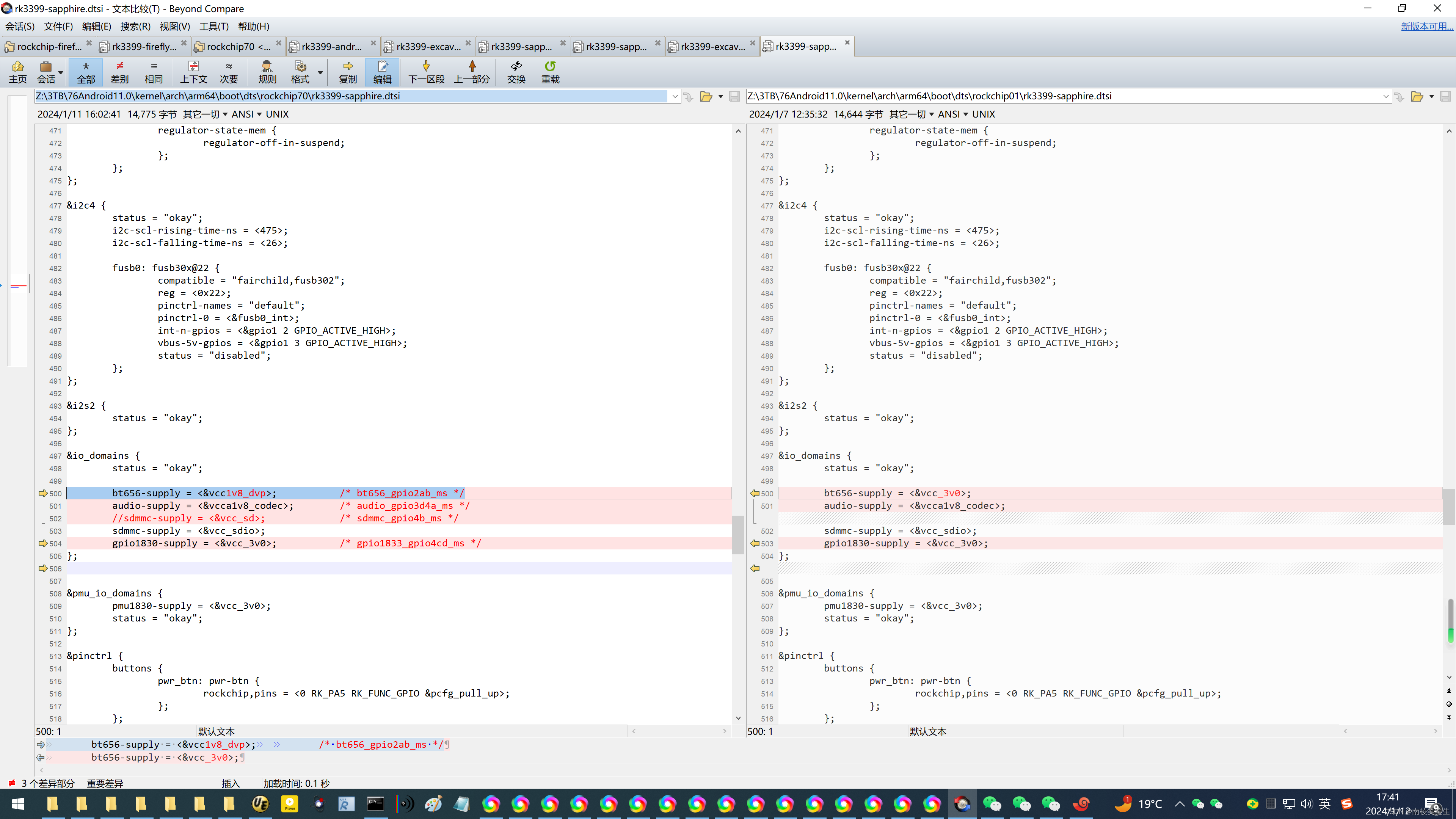The image size is (1456, 819).
Task: Toggle the 次要 minor differences option
Action: pyautogui.click(x=229, y=72)
